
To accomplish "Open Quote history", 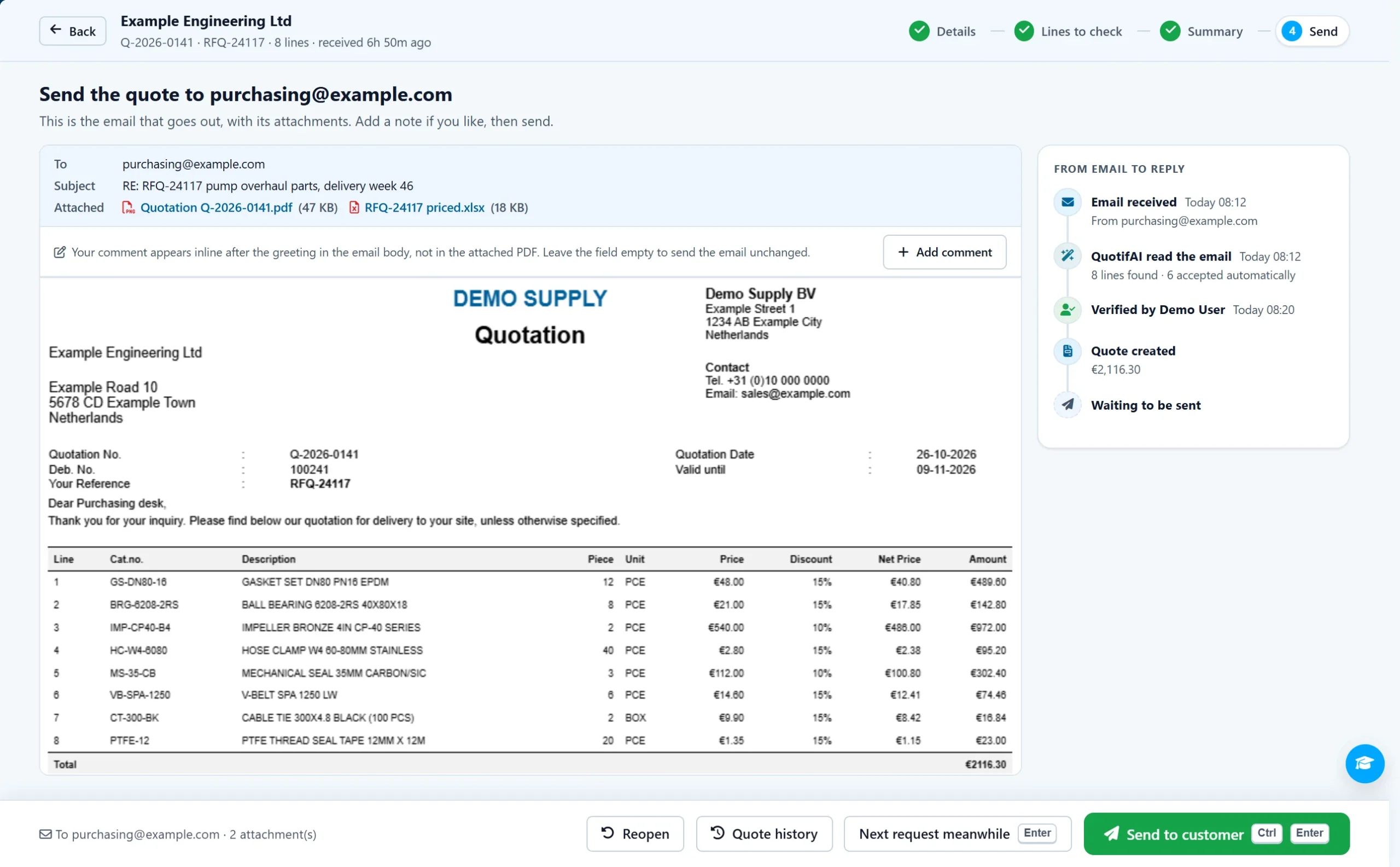I will coord(763,834).
